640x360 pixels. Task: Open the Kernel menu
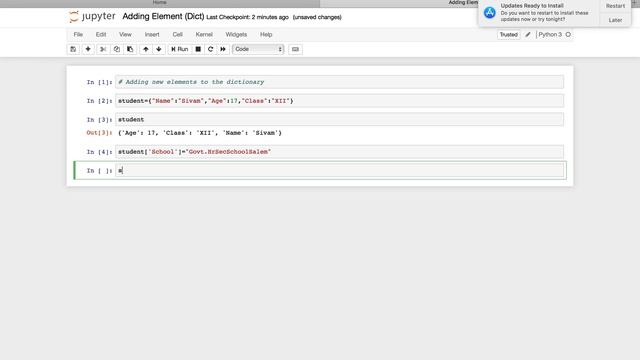click(204, 35)
